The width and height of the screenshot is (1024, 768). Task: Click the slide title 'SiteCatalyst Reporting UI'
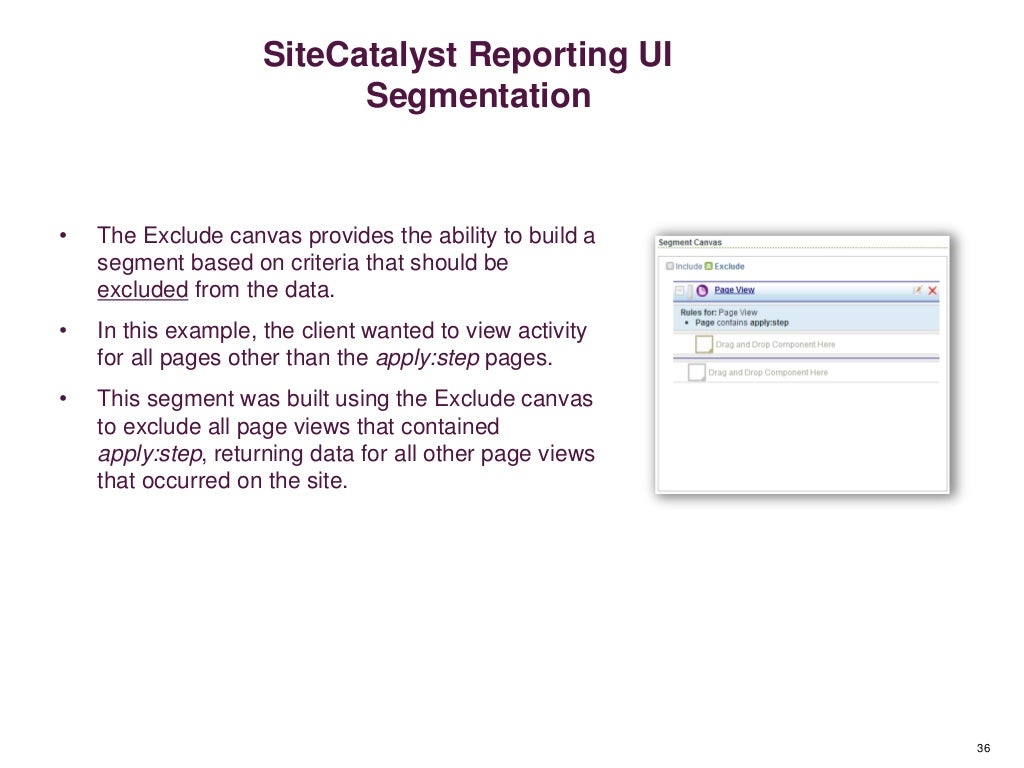467,54
